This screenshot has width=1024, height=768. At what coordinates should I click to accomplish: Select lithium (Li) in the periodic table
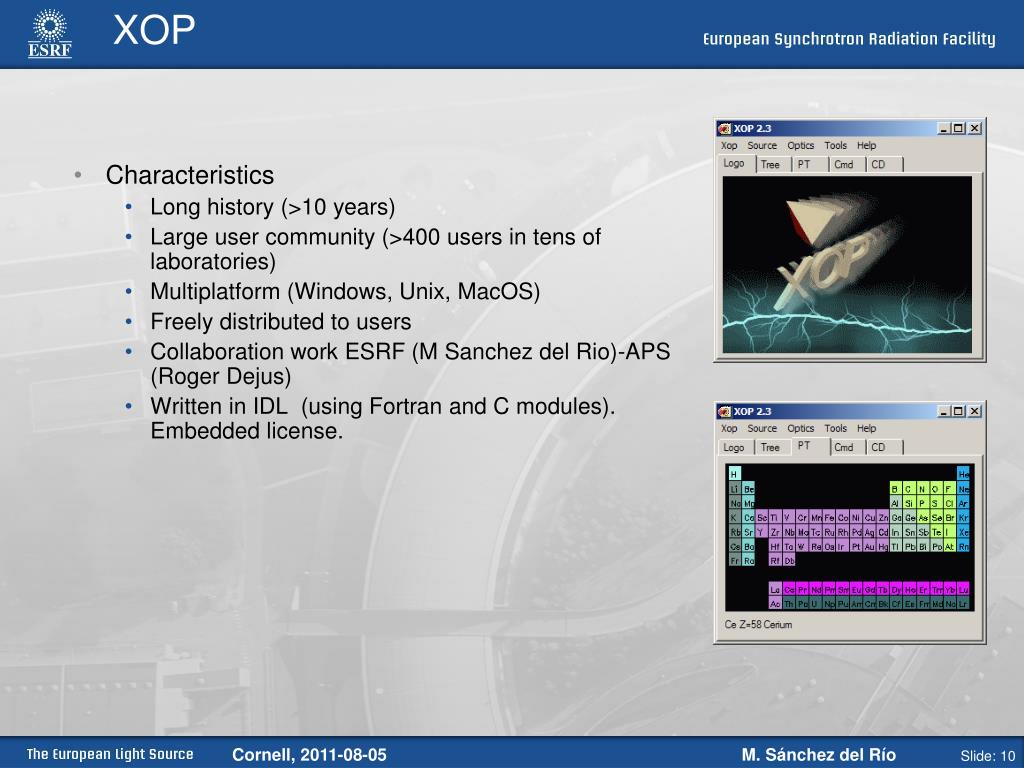coord(735,488)
